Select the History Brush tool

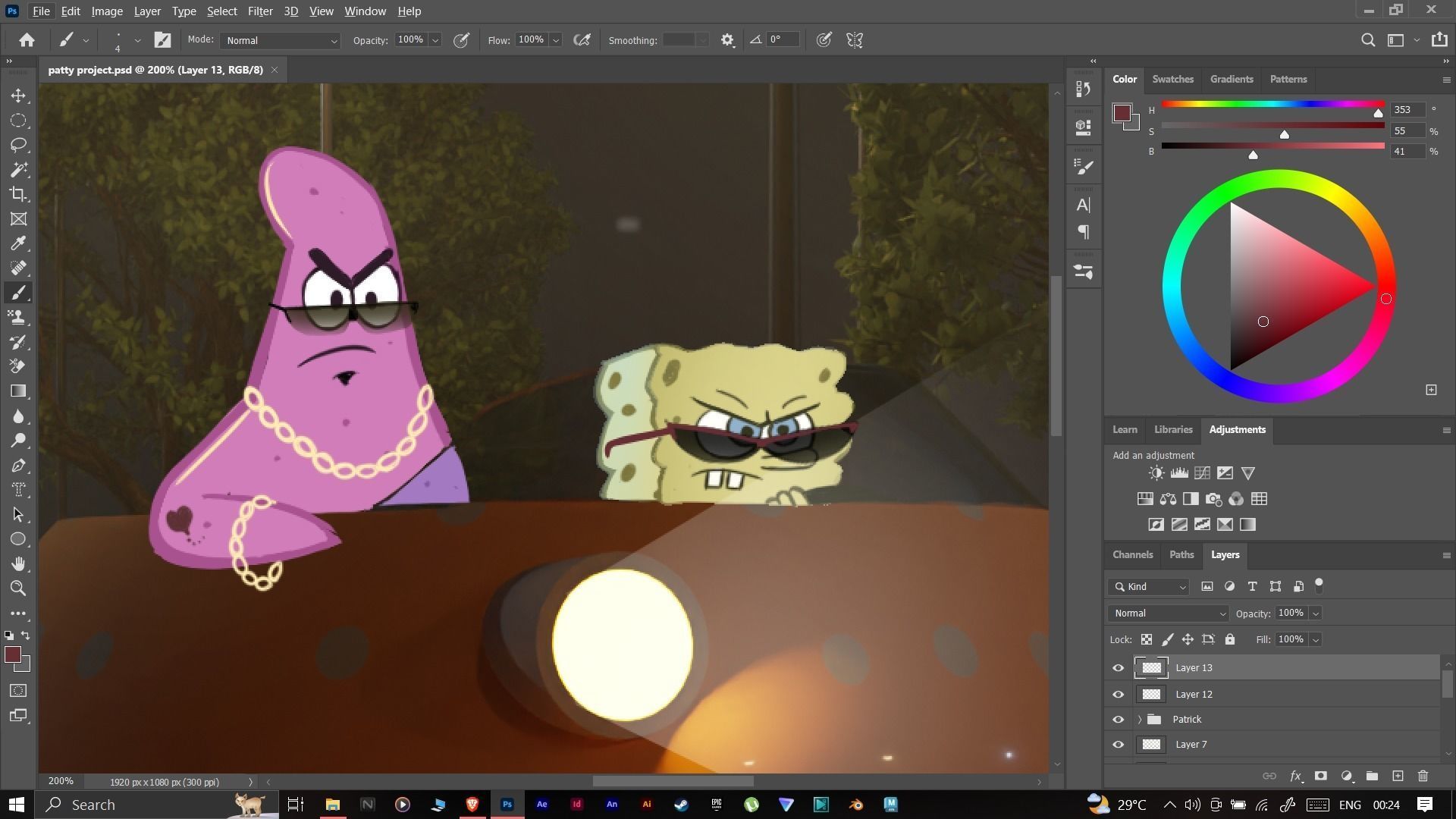click(x=19, y=342)
